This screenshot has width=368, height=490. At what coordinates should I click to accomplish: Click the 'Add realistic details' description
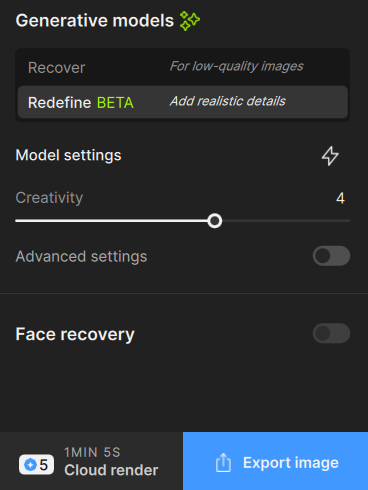click(x=228, y=101)
